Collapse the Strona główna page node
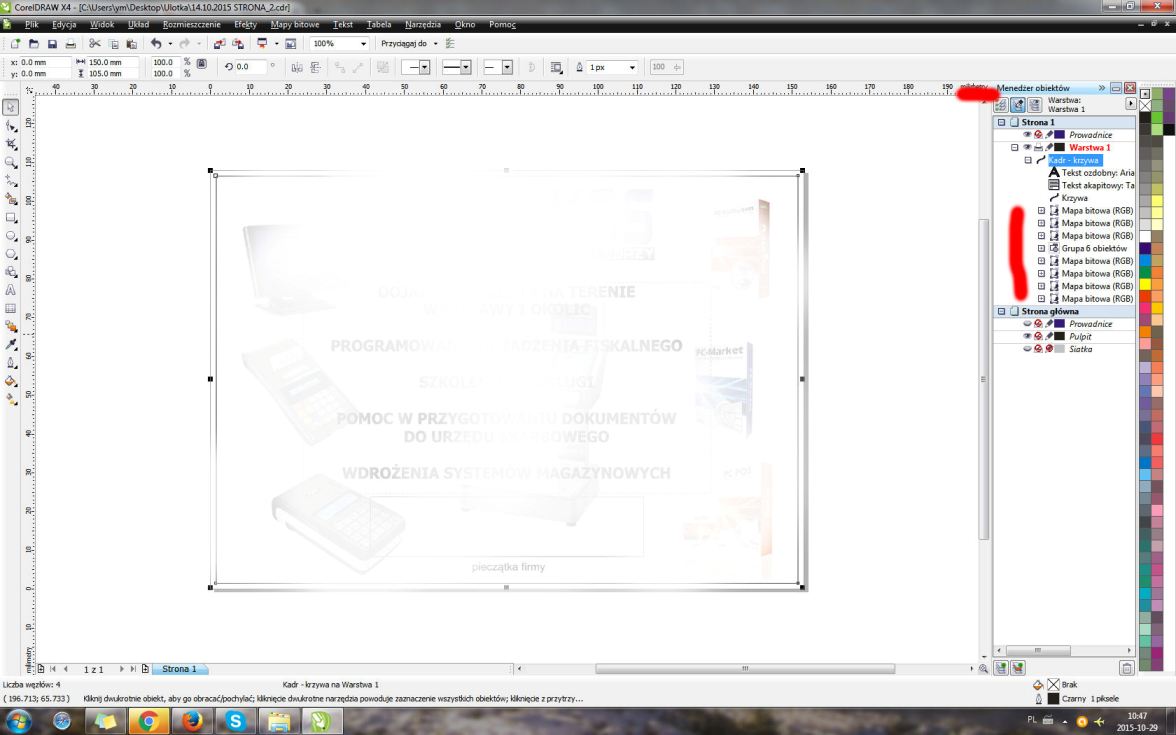The height and width of the screenshot is (735, 1176). pyautogui.click(x=1000, y=312)
